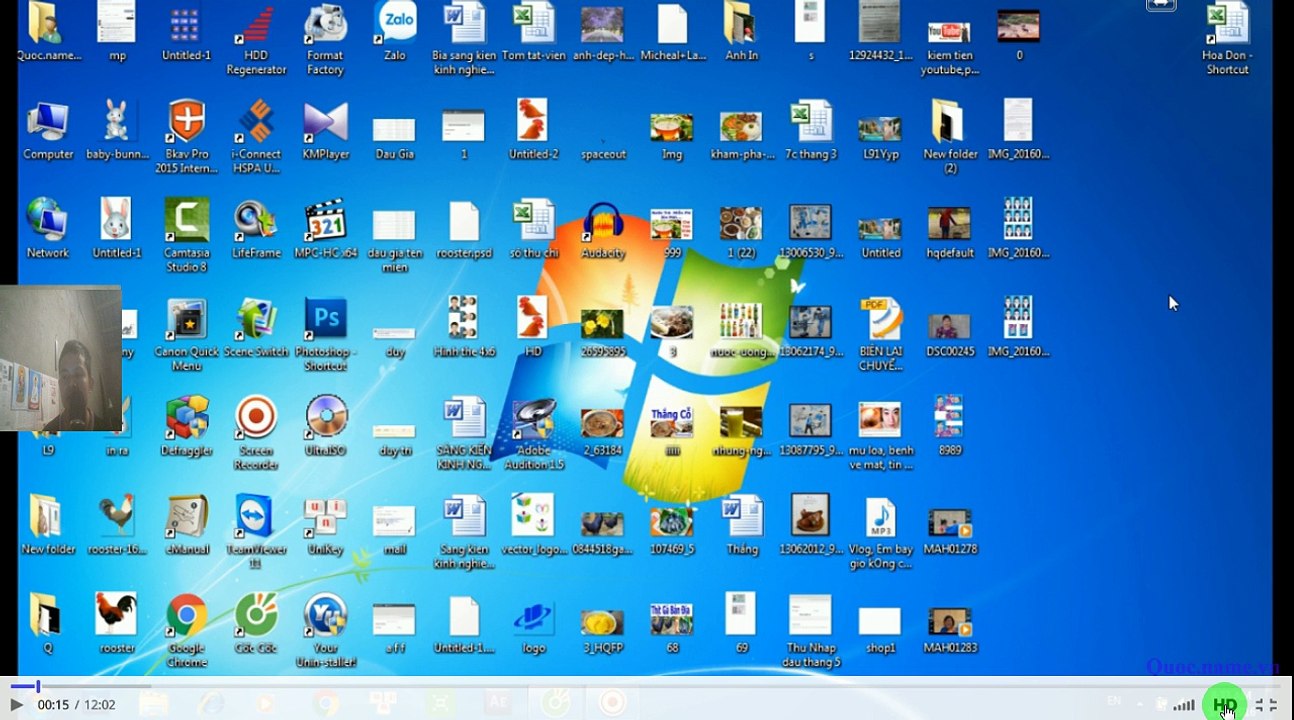Select the KMPlayer desktop icon
Image resolution: width=1294 pixels, height=720 pixels.
[x=325, y=132]
